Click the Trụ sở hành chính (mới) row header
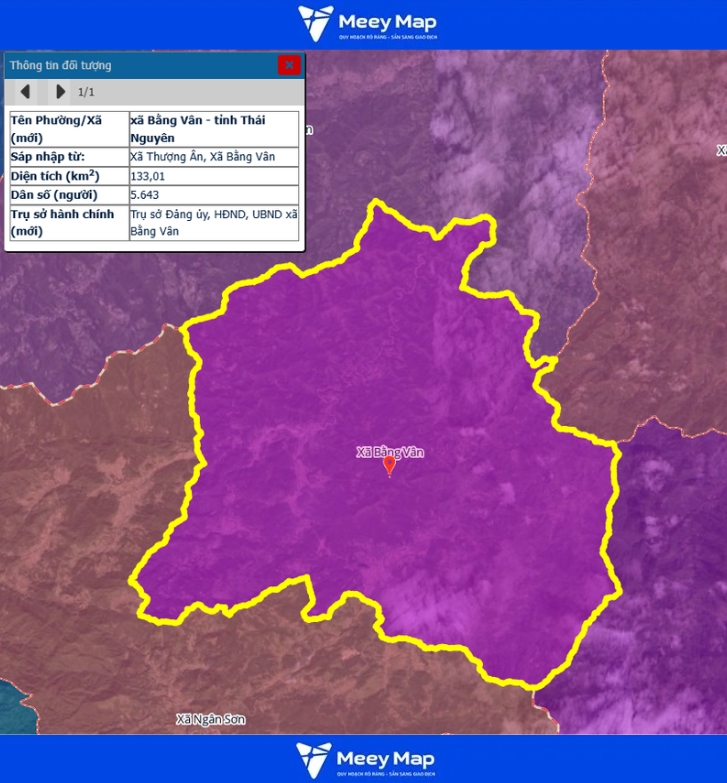 pos(68,222)
